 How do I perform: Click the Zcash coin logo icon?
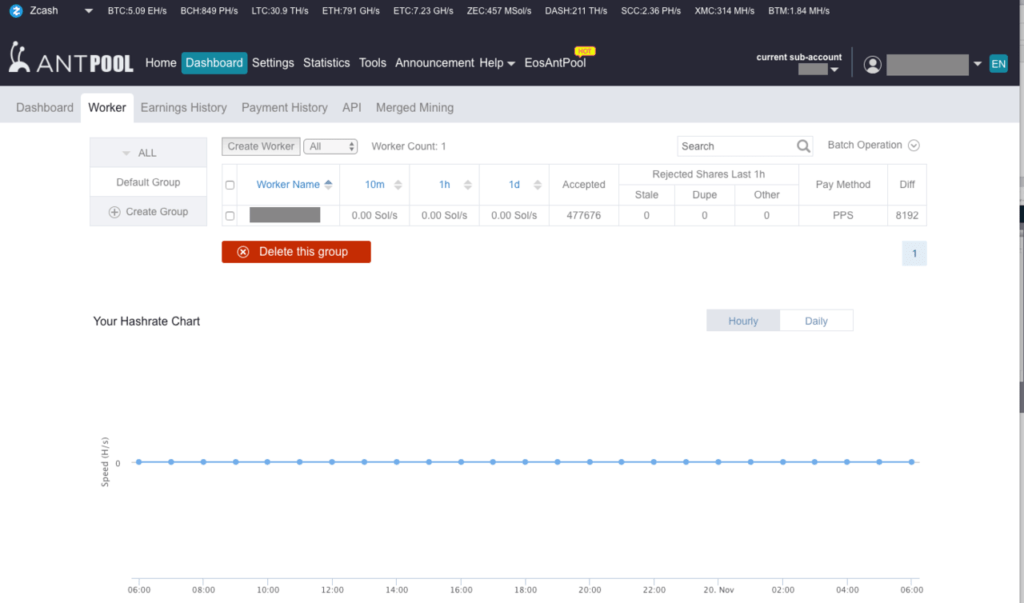click(15, 11)
